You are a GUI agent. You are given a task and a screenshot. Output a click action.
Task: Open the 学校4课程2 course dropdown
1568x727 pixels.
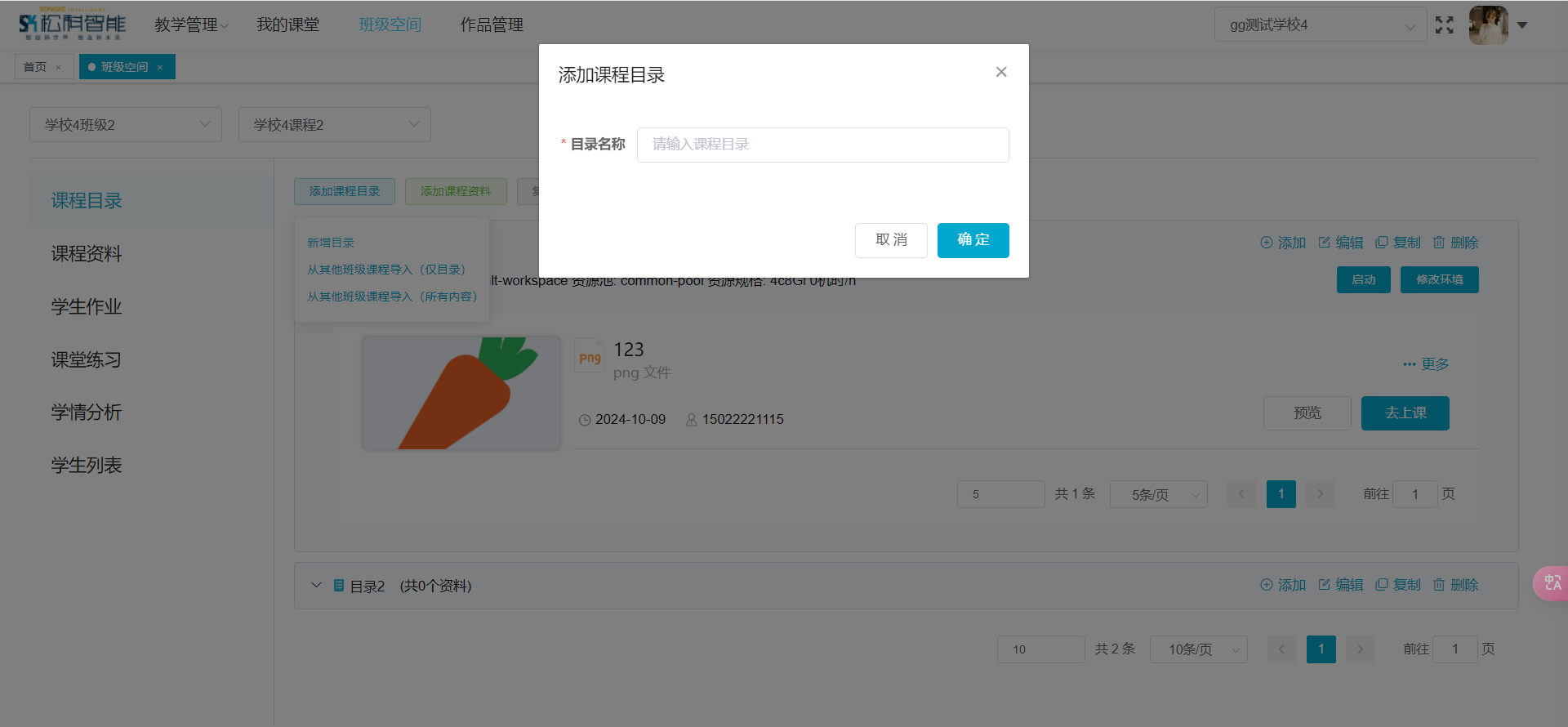(x=334, y=125)
